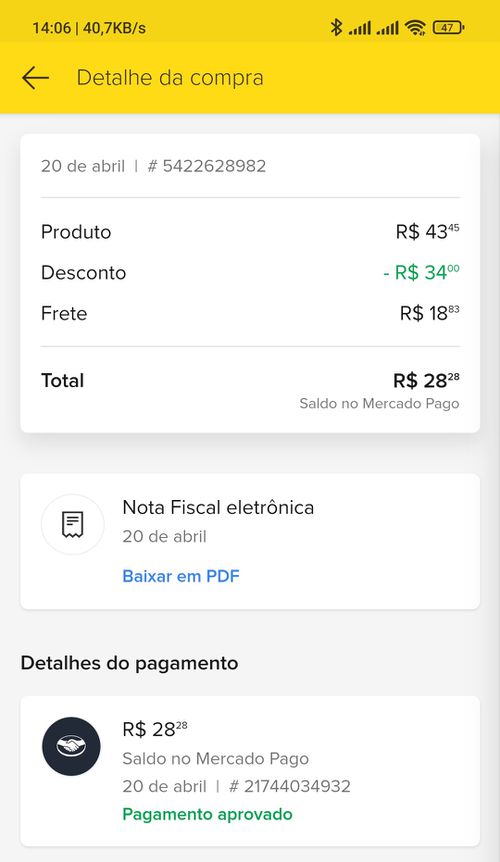Viewport: 500px width, 862px height.
Task: Tap the green Desconto value
Action: (421, 272)
